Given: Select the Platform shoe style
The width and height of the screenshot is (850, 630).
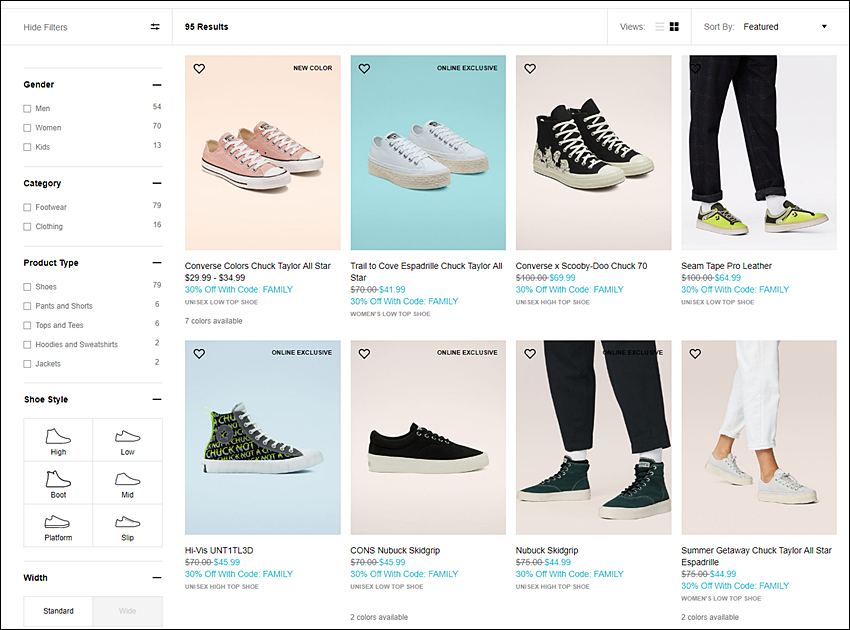Looking at the screenshot, I should (58, 525).
